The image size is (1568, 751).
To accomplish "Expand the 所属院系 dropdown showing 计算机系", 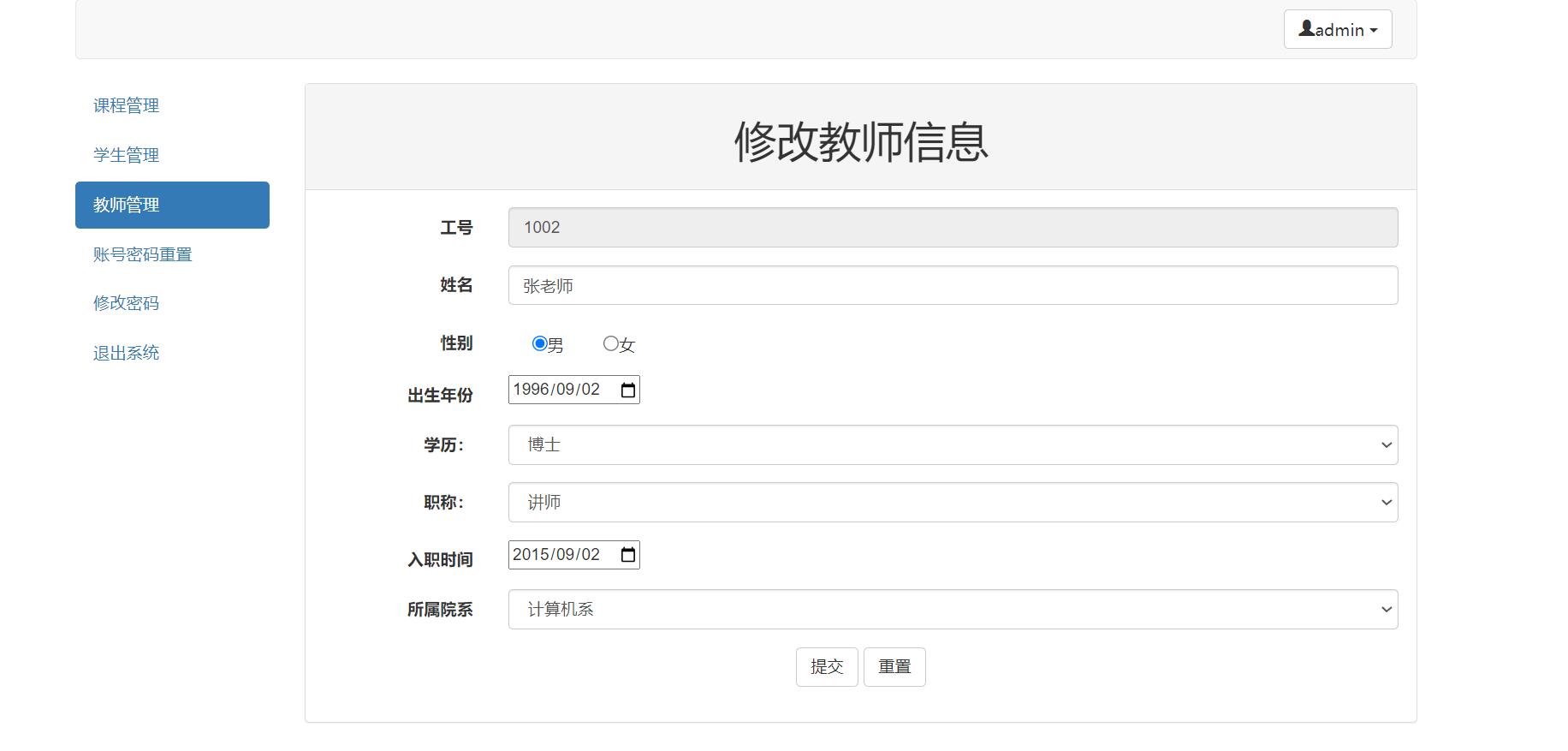I will point(953,610).
